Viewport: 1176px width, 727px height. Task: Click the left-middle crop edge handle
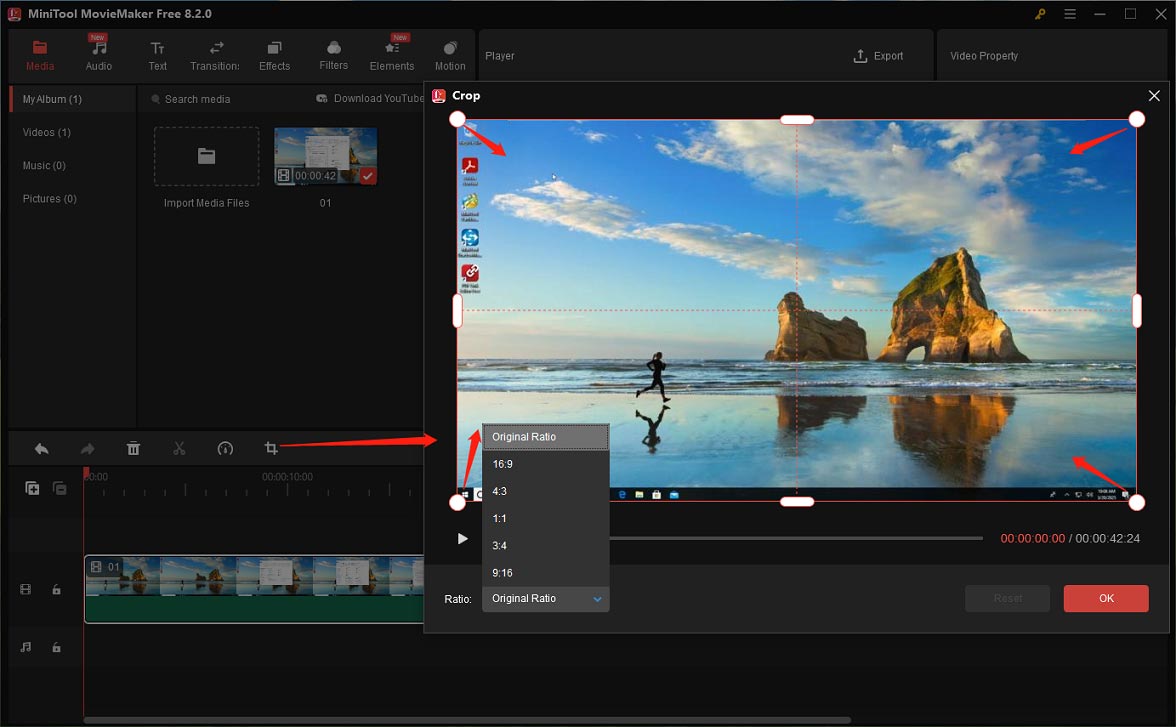click(x=458, y=311)
